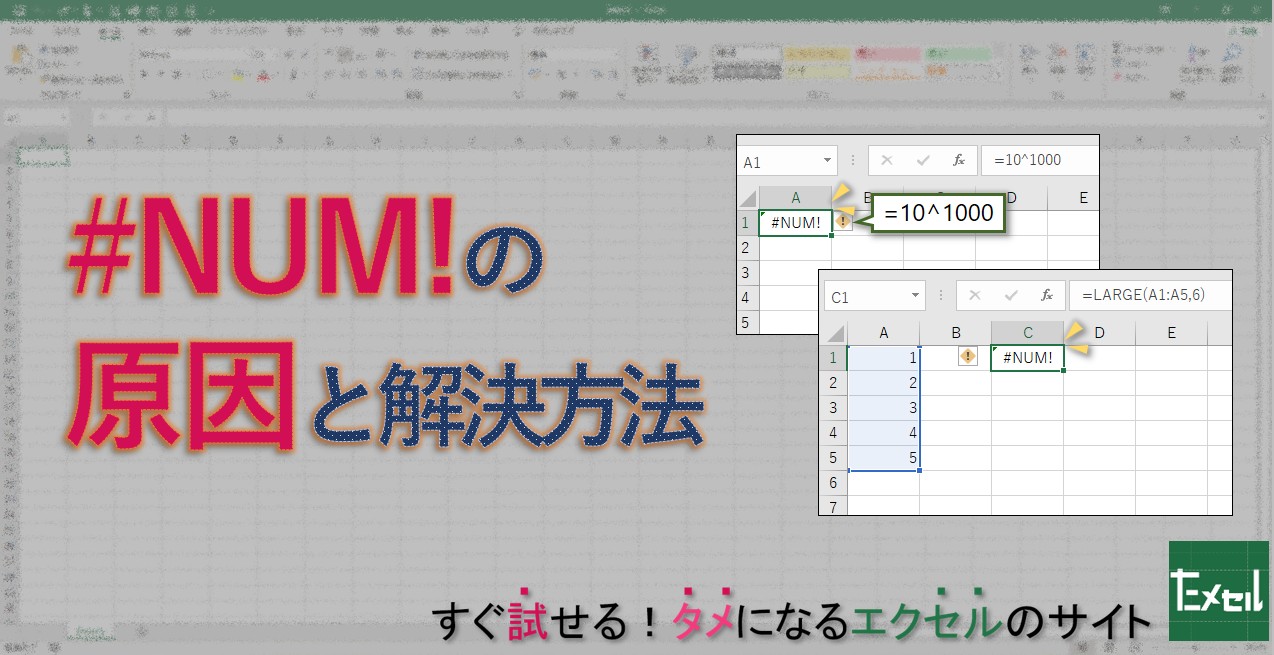Screen dimensions: 1274x655
Task: Click the formula bar containing =10^1000
Action: pyautogui.click(x=1038, y=160)
